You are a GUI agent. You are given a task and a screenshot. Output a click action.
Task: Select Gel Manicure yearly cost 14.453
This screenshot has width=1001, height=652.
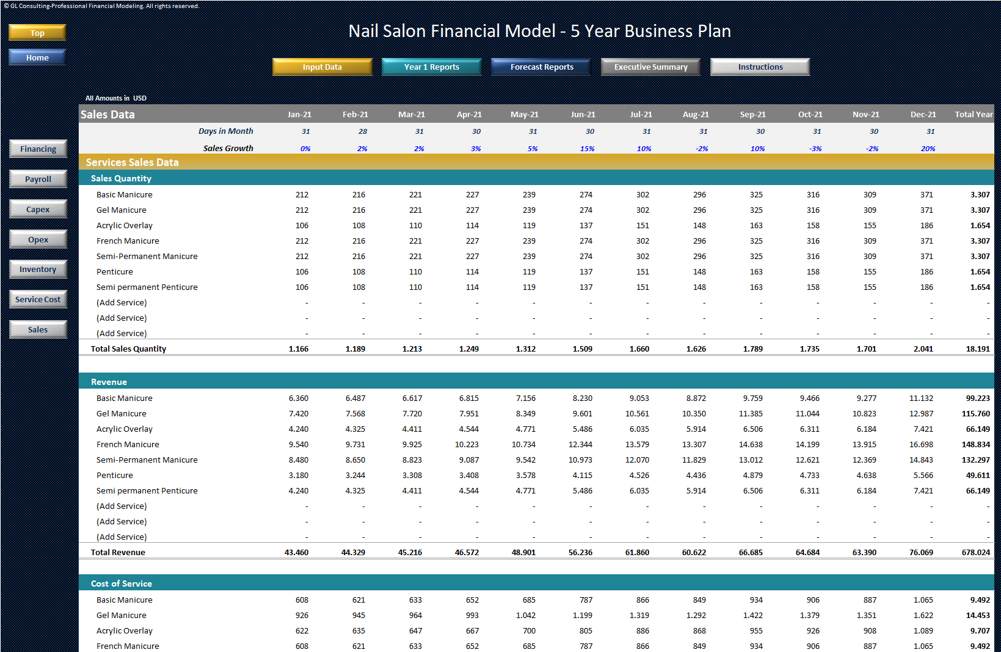(980, 615)
